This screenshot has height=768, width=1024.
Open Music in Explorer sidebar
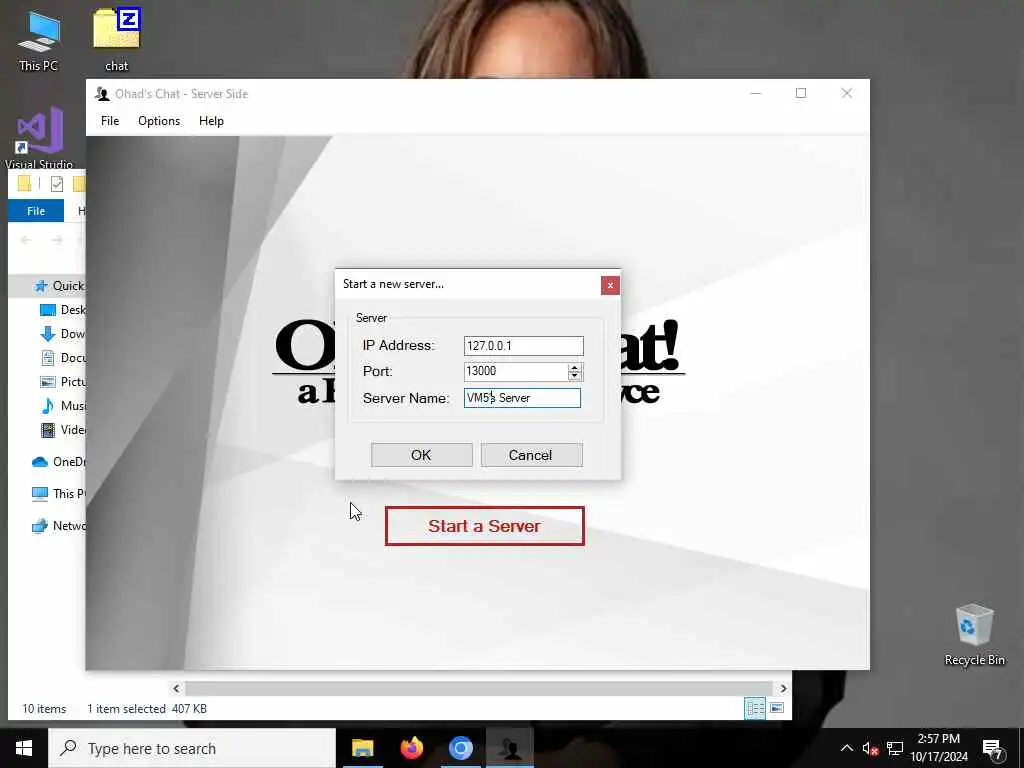click(x=63, y=406)
